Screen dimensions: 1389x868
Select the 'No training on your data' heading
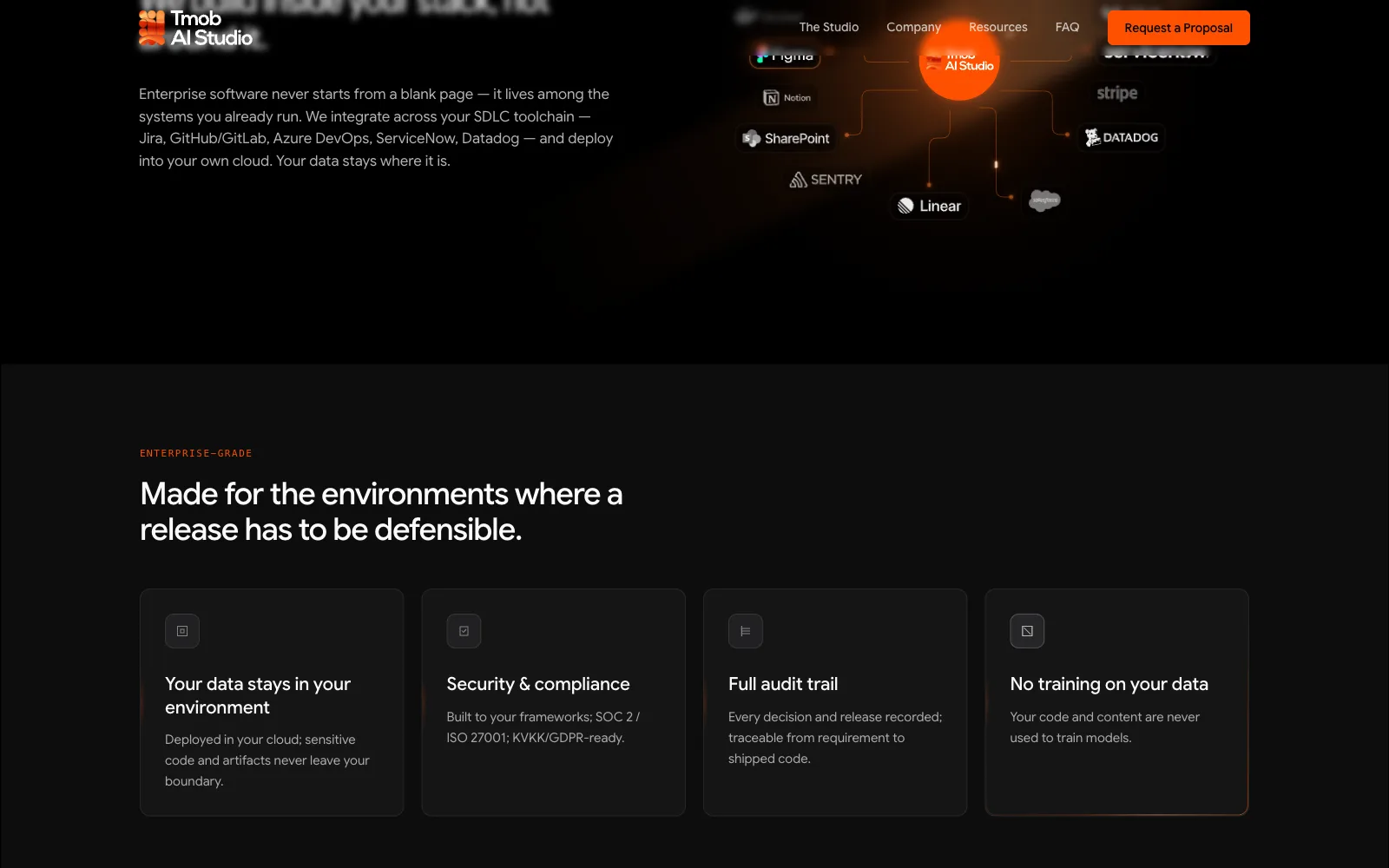[1109, 684]
